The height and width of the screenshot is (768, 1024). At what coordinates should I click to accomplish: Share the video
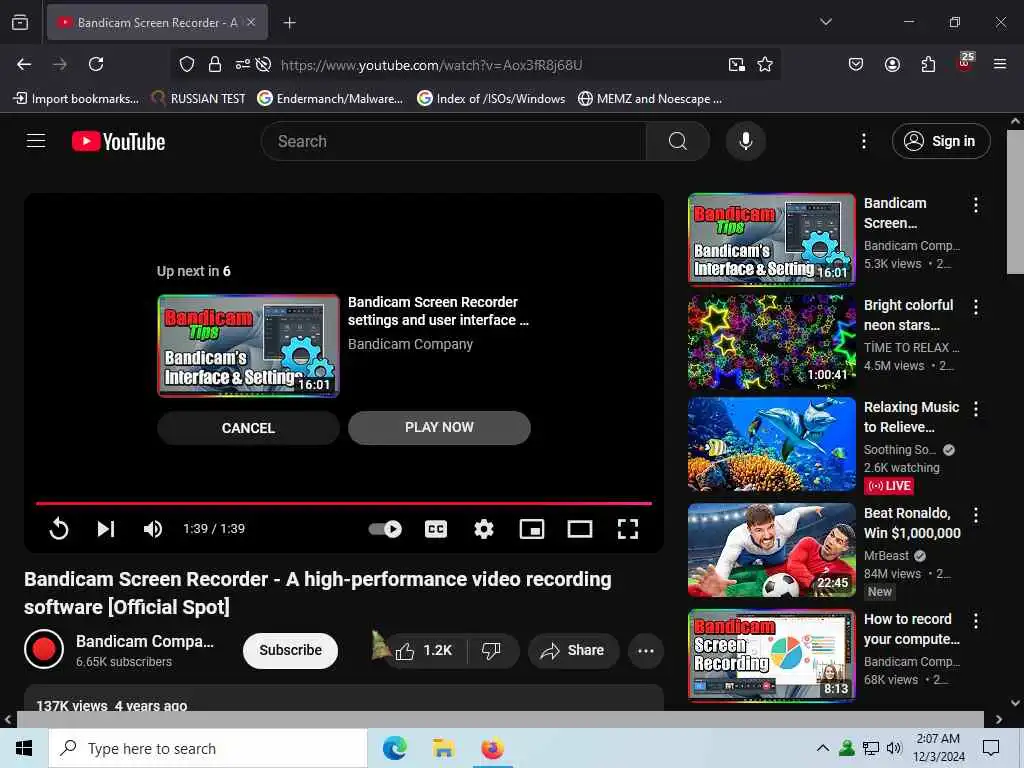[x=573, y=650]
